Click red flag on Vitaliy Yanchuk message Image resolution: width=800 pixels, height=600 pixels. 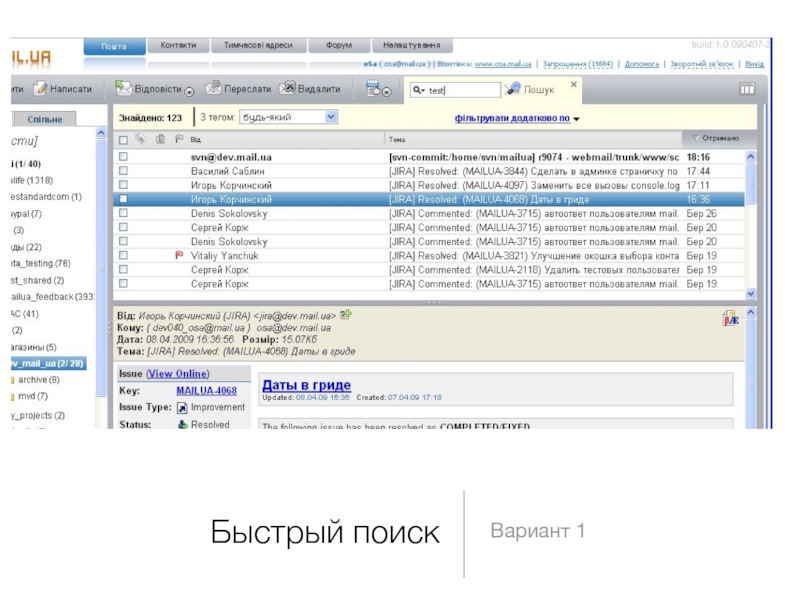coord(179,255)
